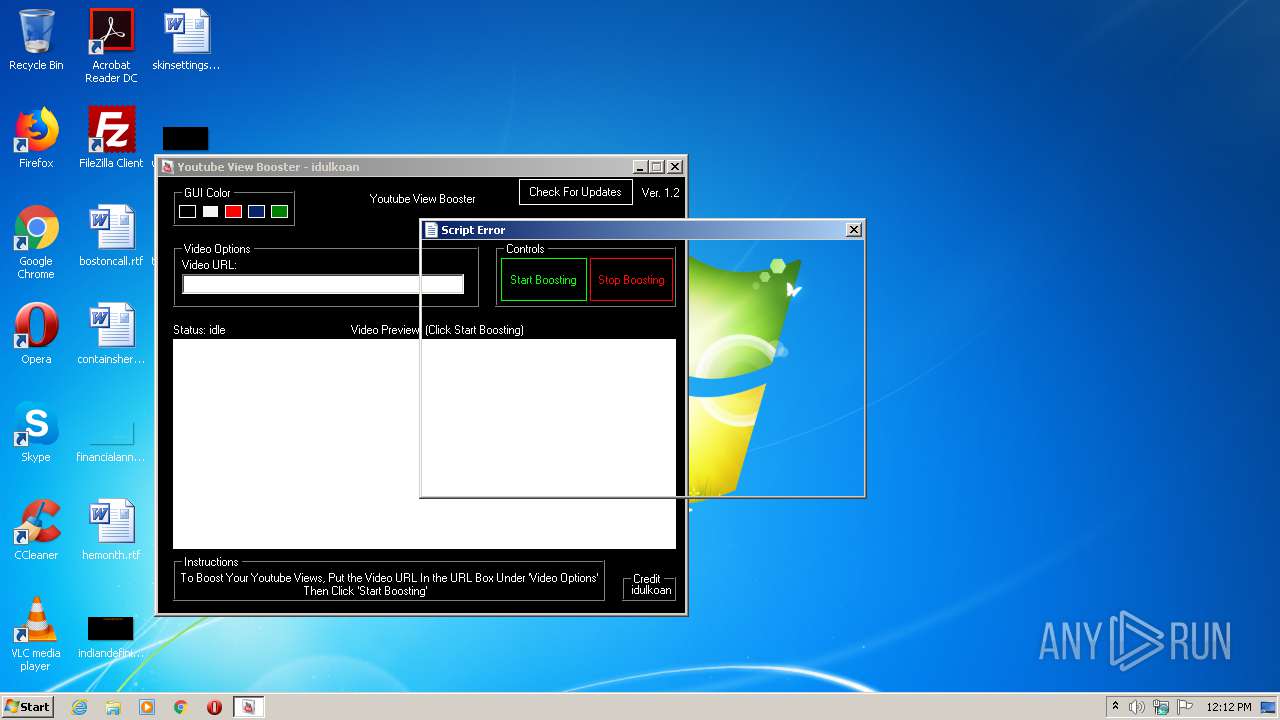Open the hemonth.rtf document icon
This screenshot has height=720, width=1280.
tap(111, 530)
